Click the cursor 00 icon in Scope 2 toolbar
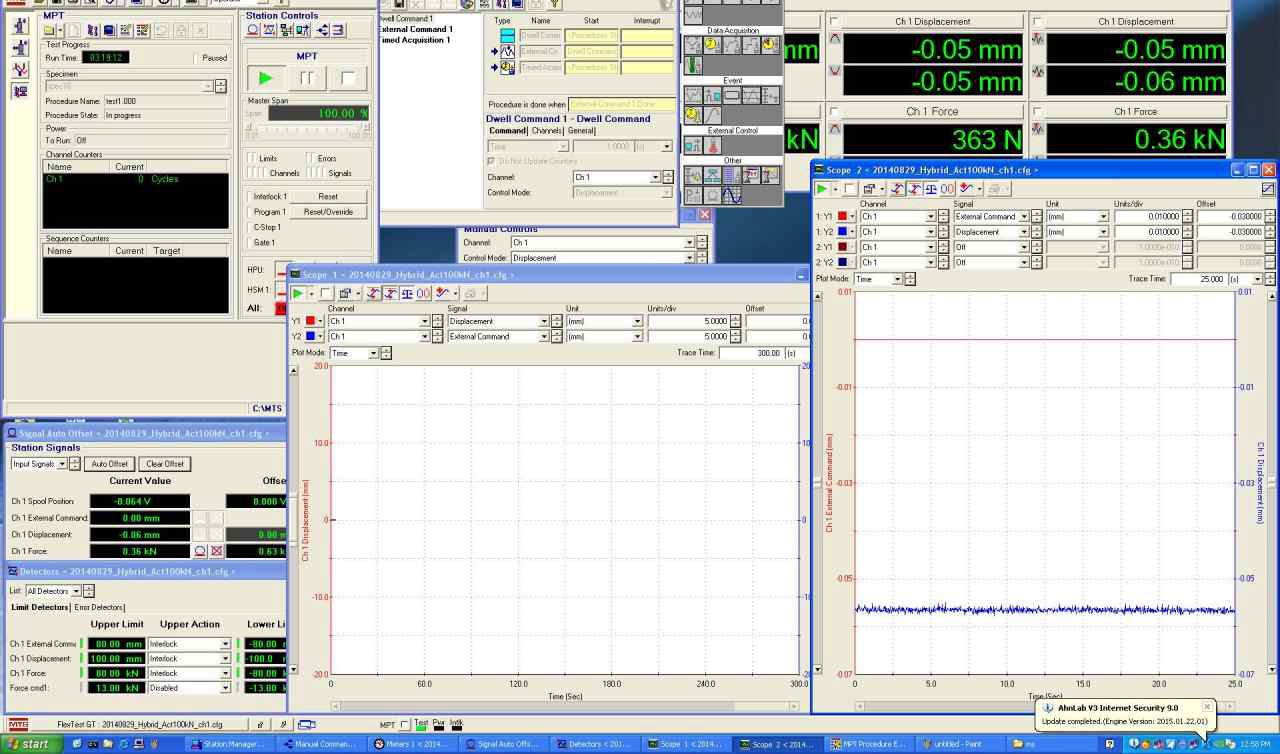Image resolution: width=1280 pixels, height=754 pixels. tap(947, 188)
